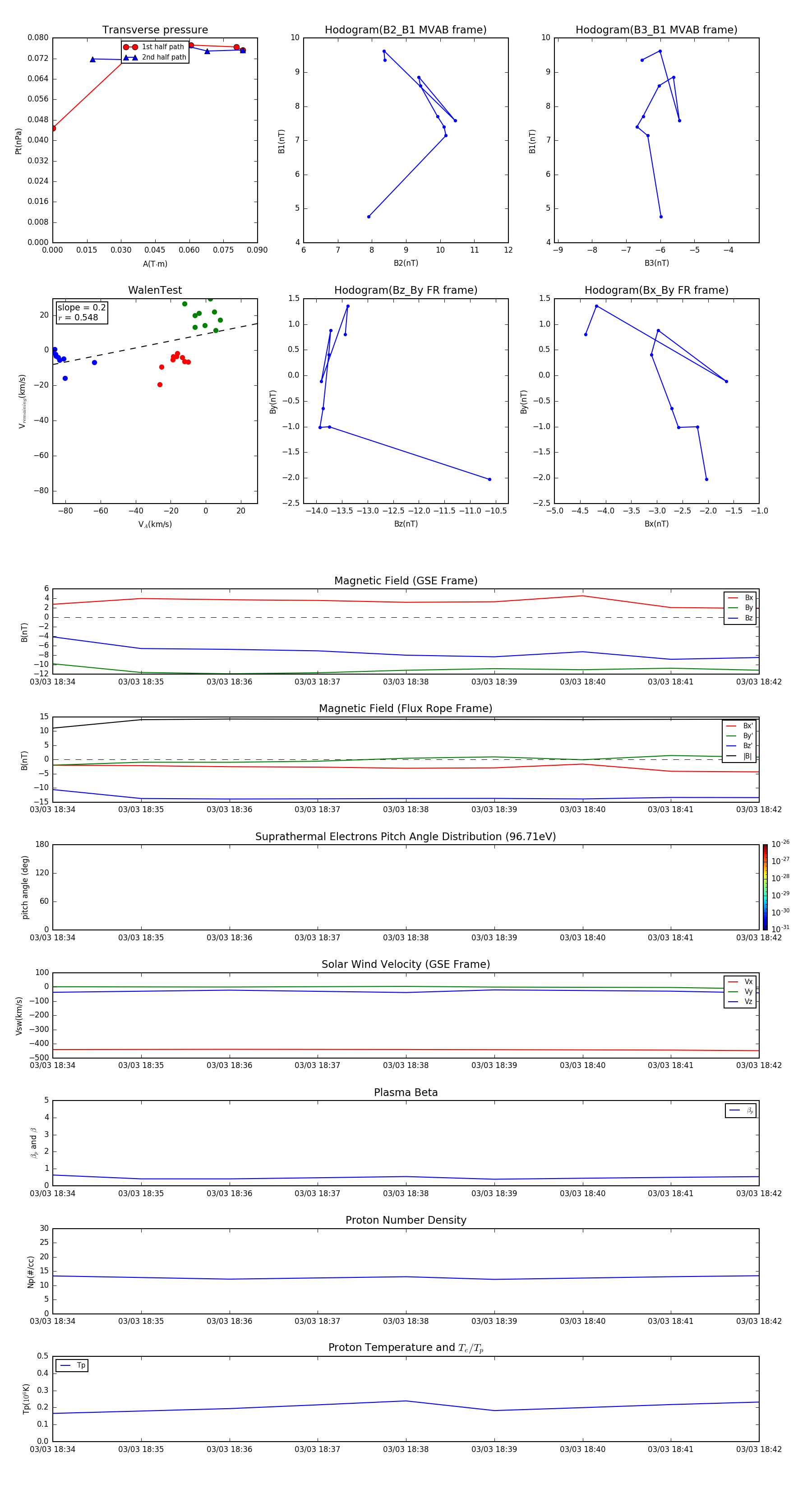Click the plasma beta legend box

[740, 1110]
